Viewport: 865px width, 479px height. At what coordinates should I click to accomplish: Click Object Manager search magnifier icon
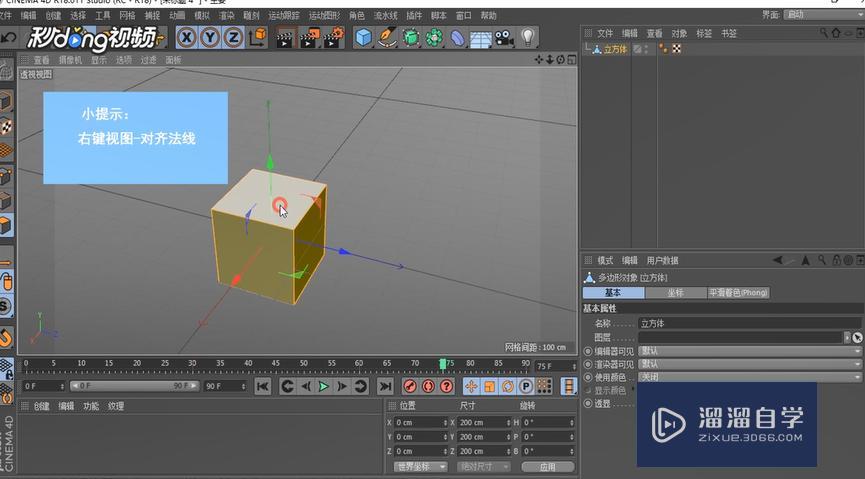click(x=824, y=33)
